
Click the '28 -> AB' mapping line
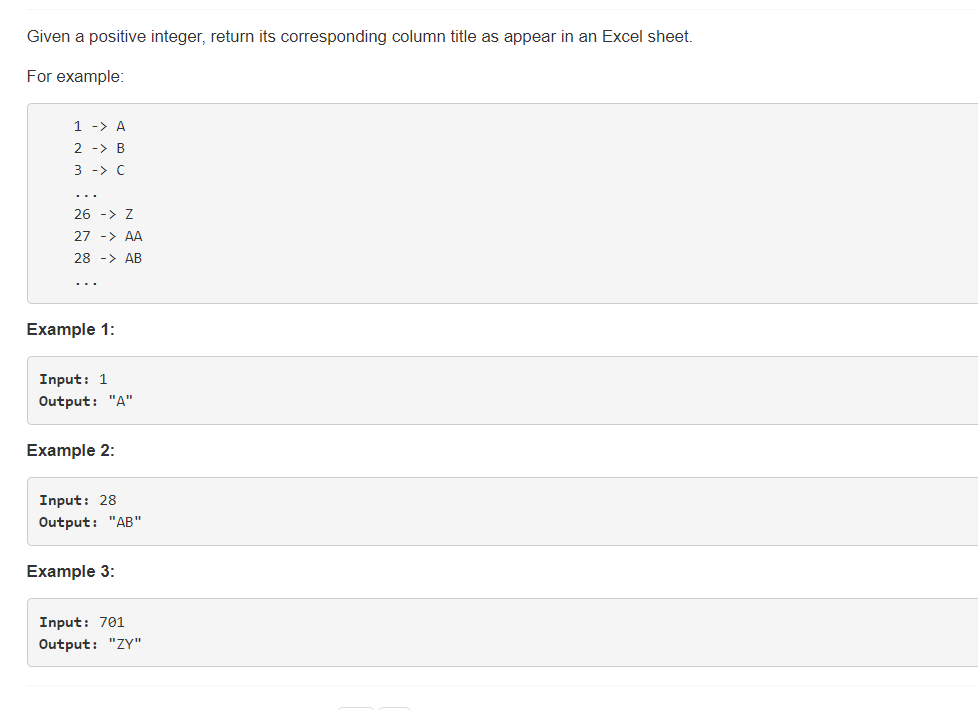[x=108, y=258]
